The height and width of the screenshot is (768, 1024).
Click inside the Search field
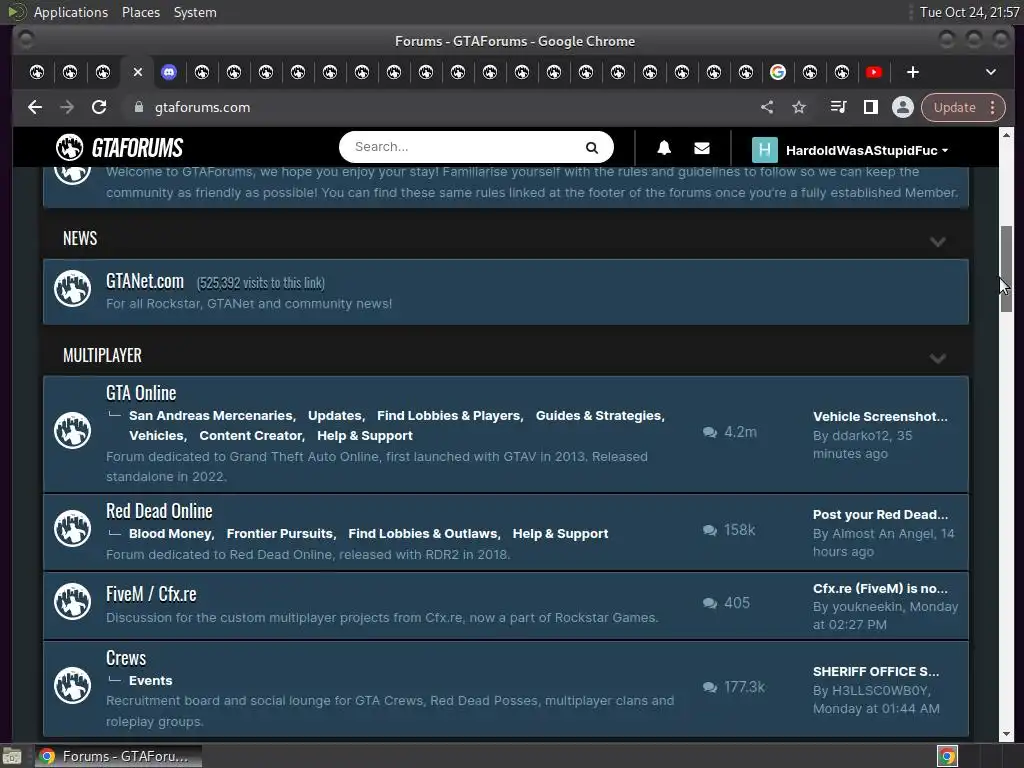point(464,147)
